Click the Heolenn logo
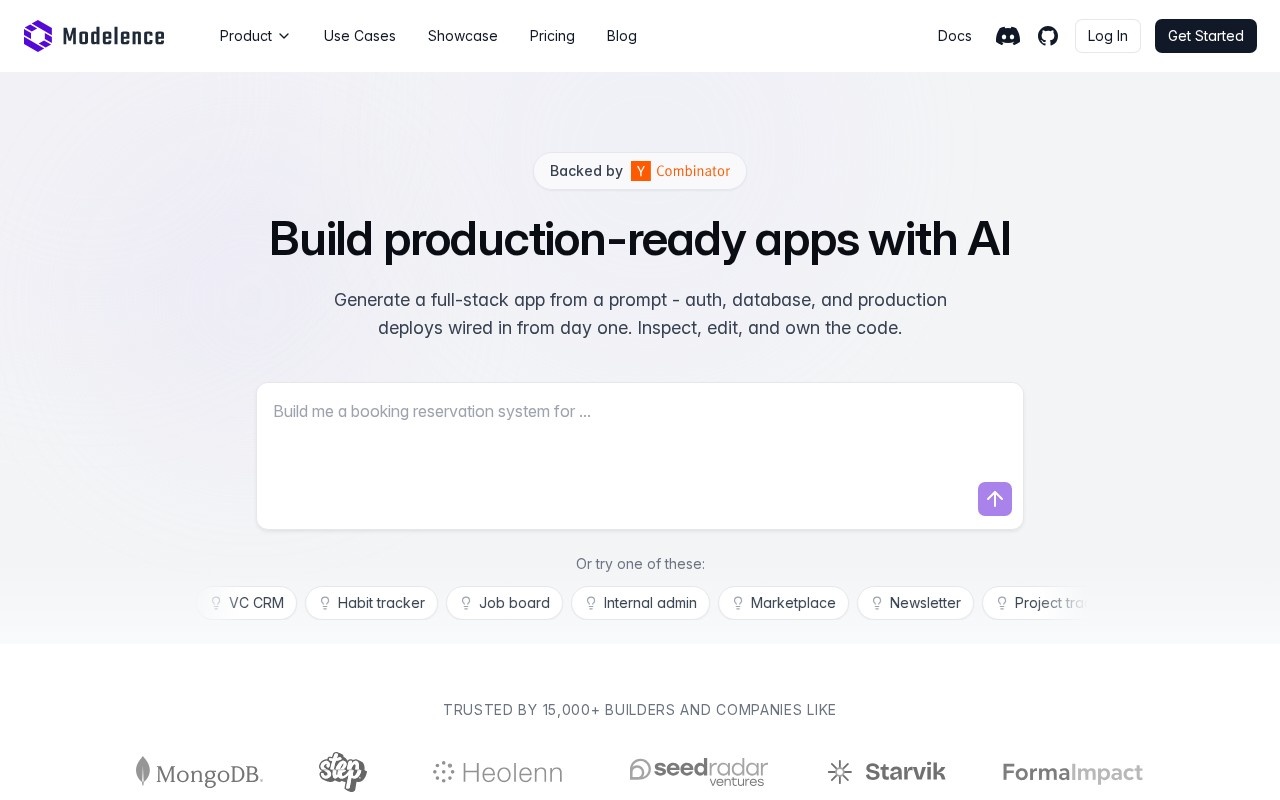The image size is (1280, 800). [498, 772]
